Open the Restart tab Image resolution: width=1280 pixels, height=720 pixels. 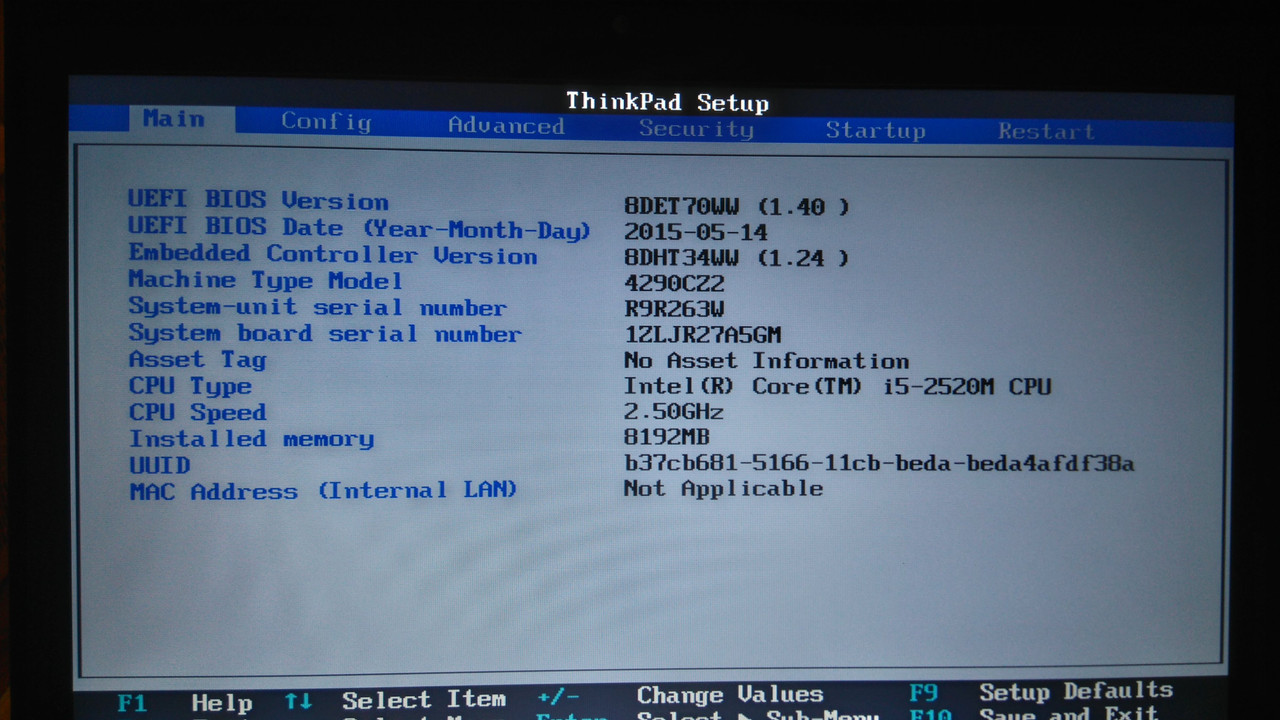1044,131
